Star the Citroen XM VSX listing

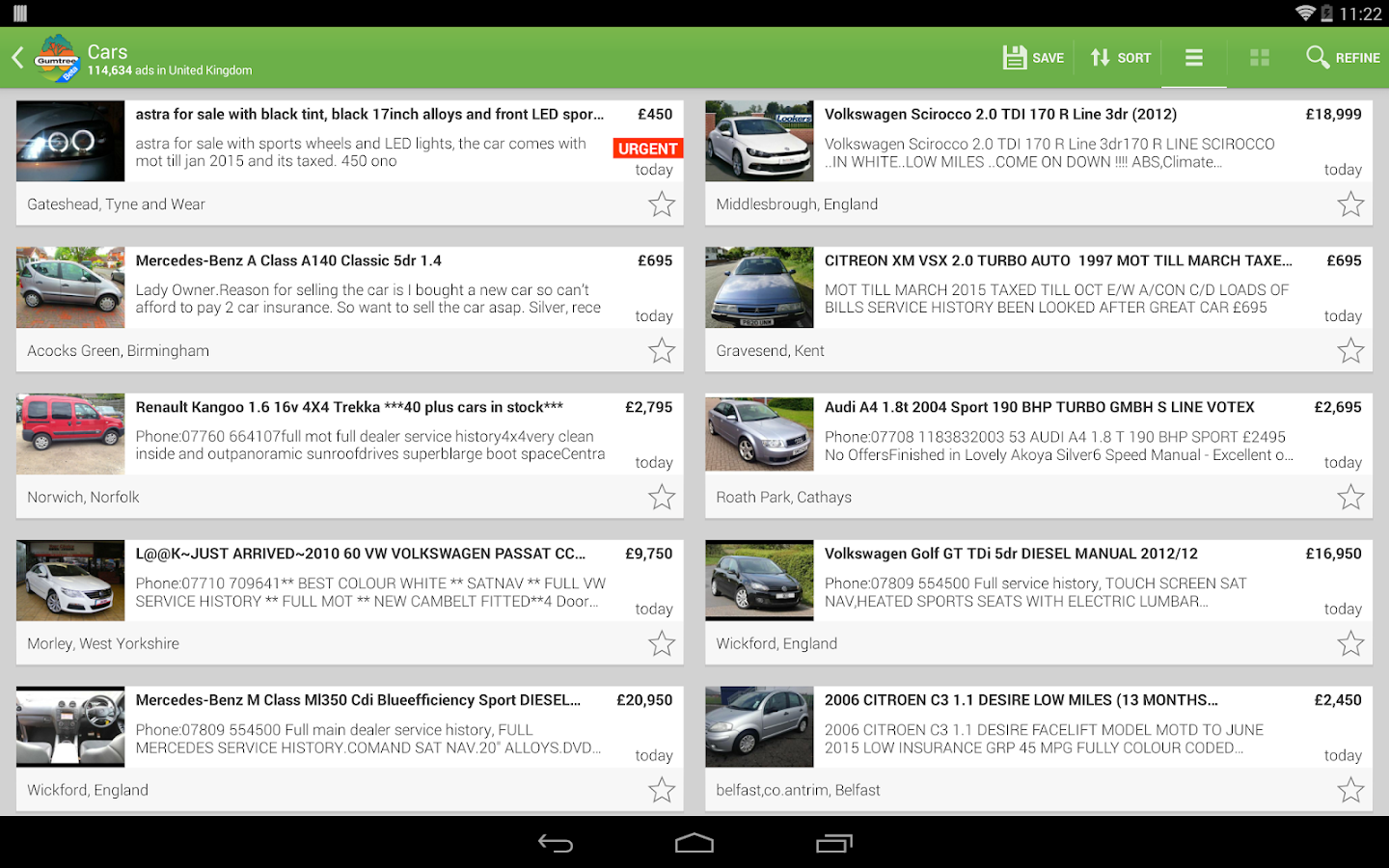coord(1350,351)
